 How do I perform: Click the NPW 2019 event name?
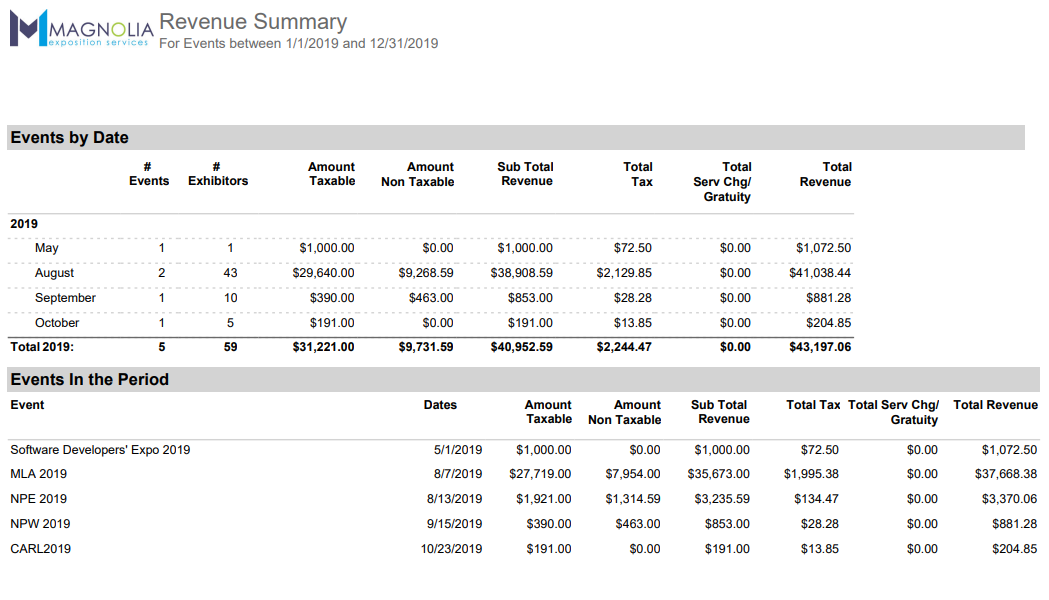click(39, 524)
